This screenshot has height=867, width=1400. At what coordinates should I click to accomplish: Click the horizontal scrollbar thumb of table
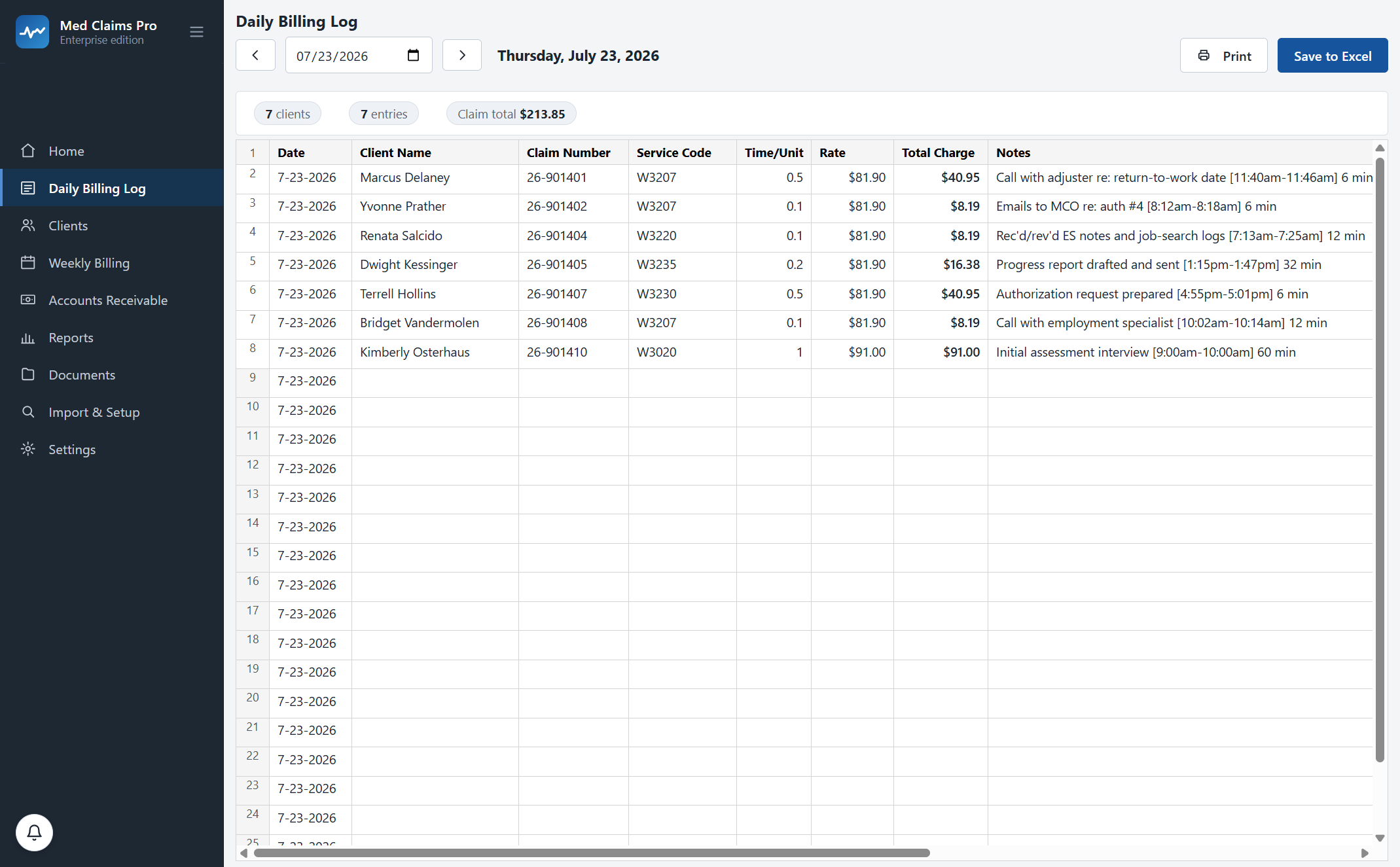pos(592,853)
